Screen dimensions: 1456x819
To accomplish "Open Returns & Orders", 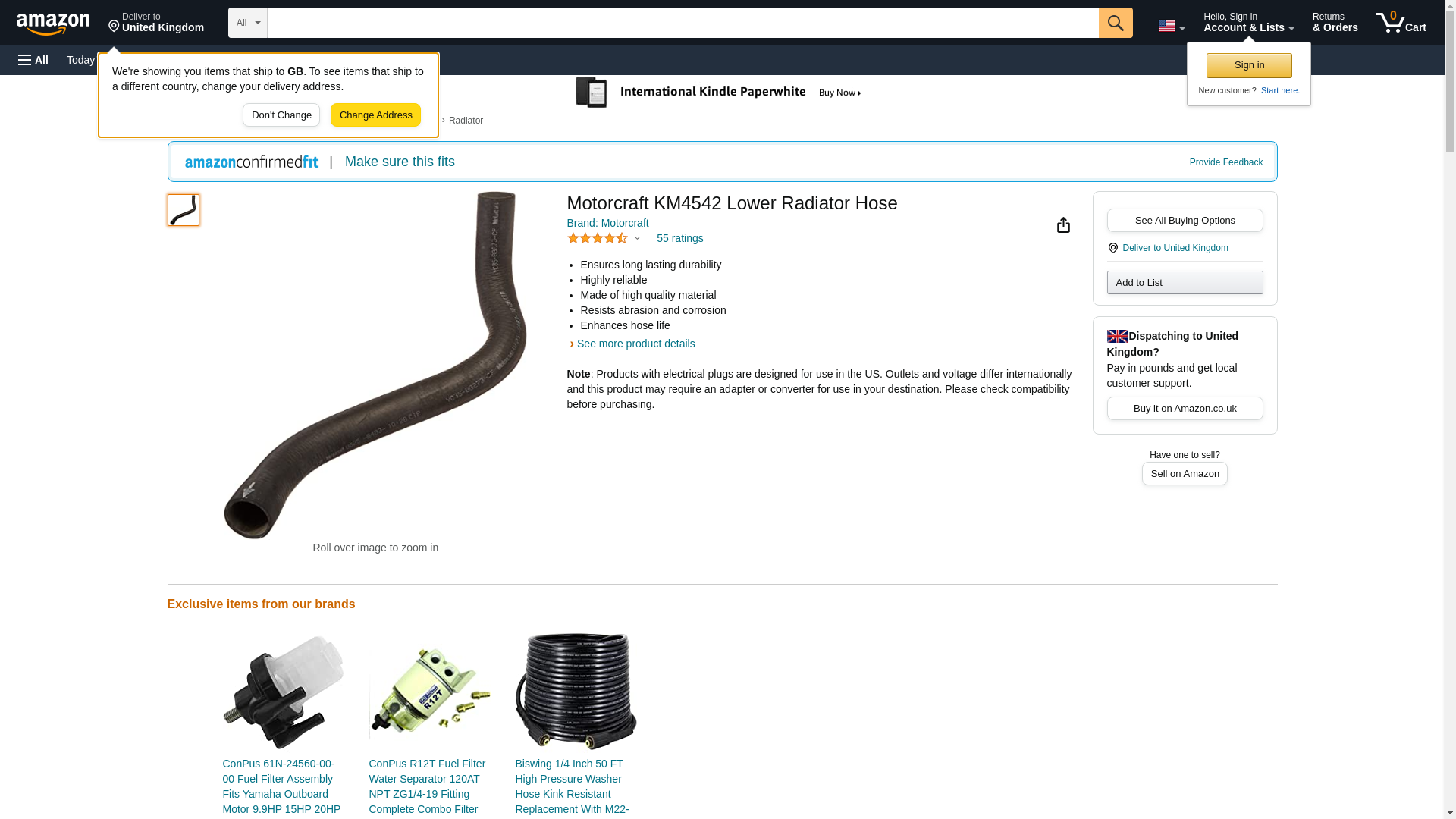I will tap(1335, 23).
